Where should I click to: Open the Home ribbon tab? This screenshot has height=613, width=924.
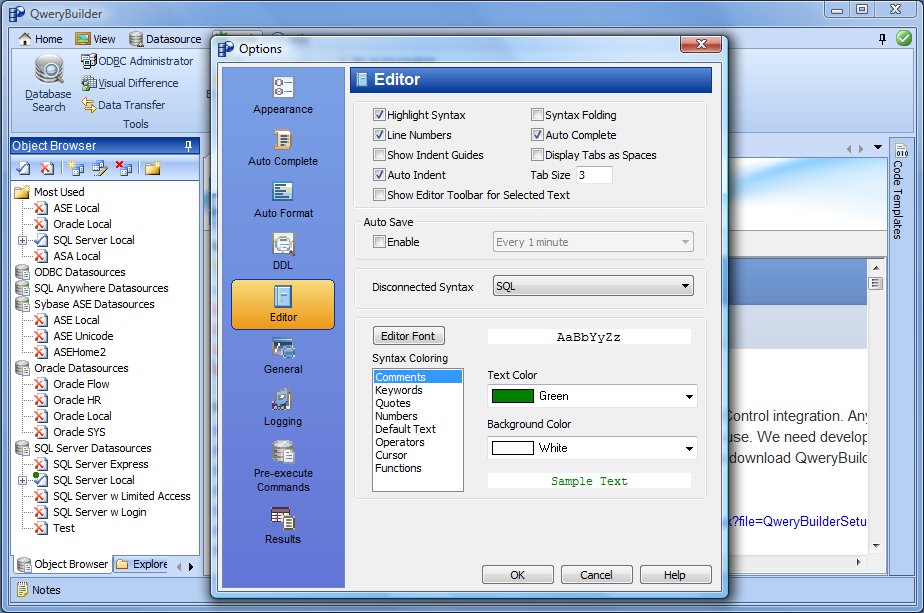click(x=41, y=39)
